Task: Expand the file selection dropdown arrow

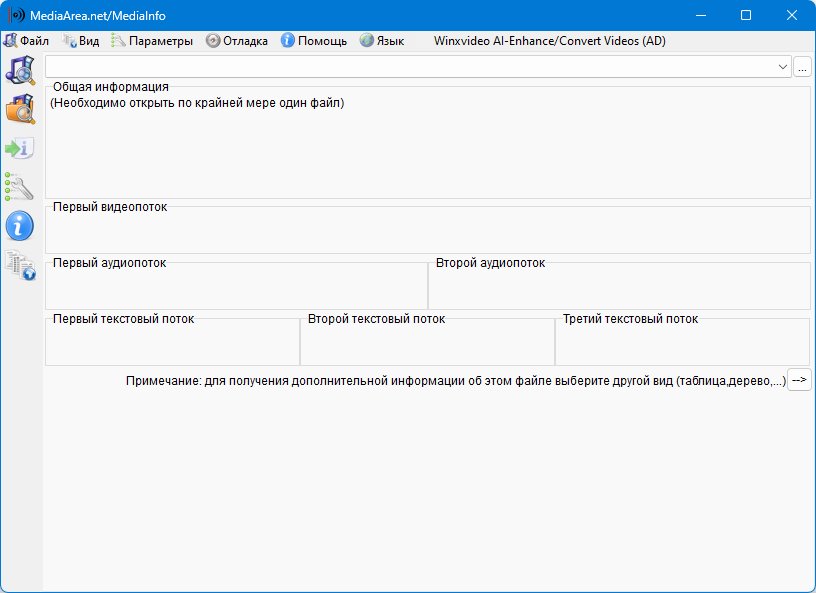Action: pyautogui.click(x=783, y=67)
